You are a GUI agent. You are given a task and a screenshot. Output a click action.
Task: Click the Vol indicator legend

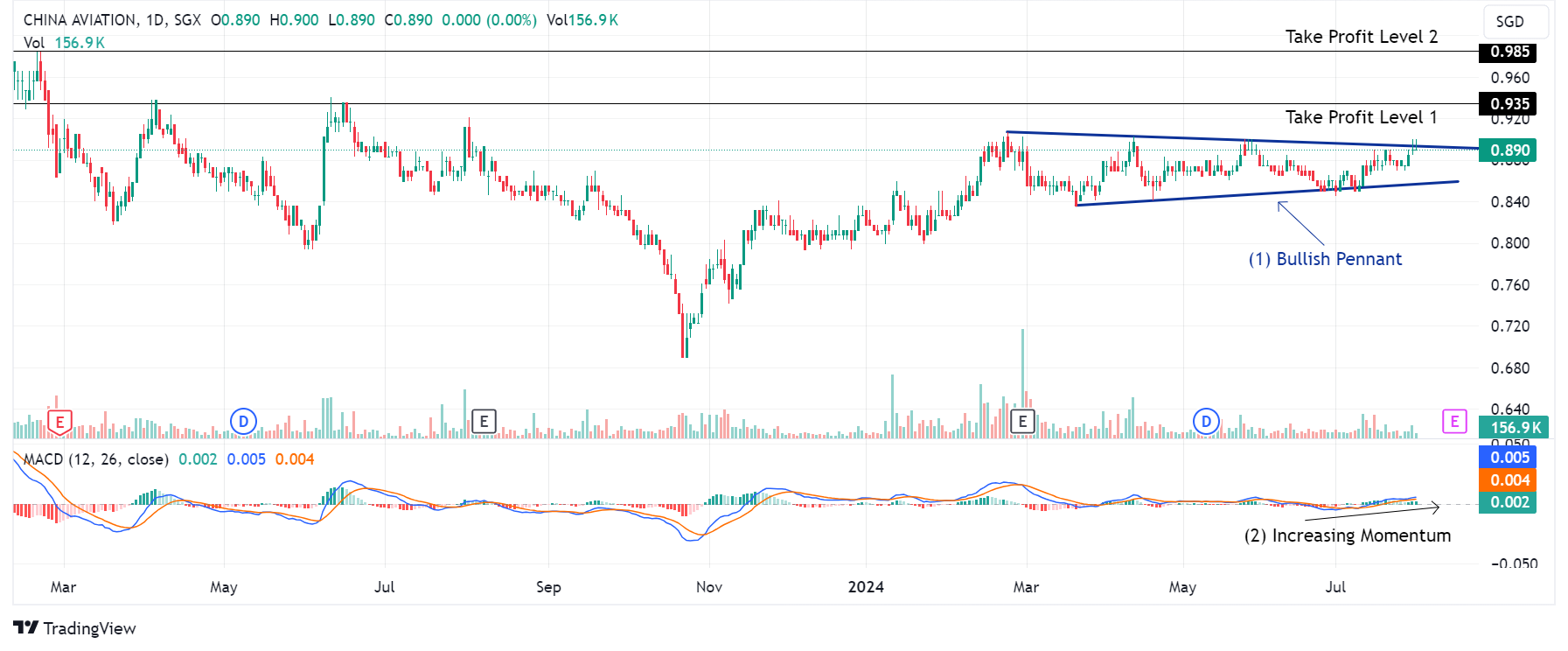click(64, 43)
